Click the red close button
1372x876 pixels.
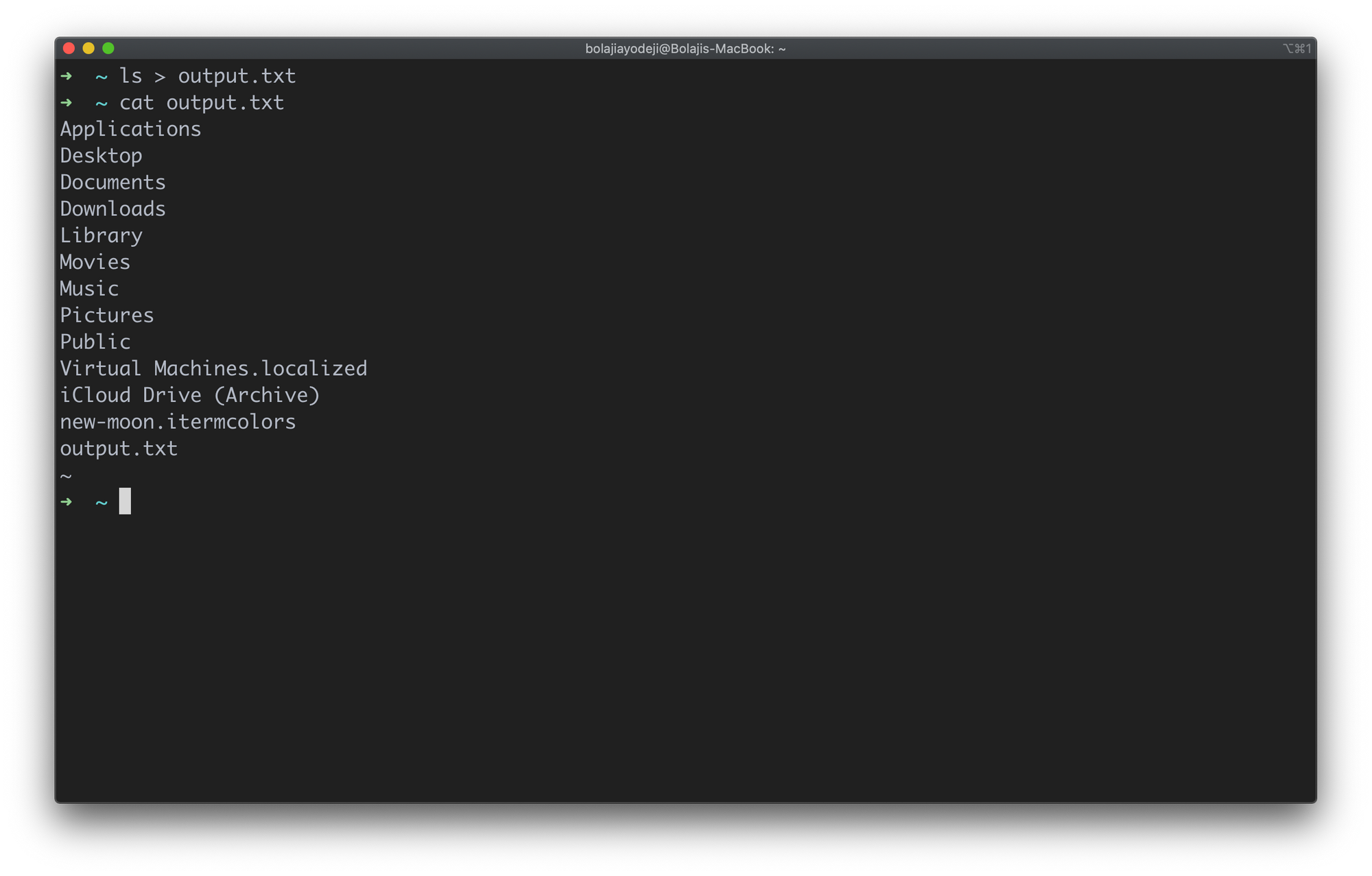69,48
